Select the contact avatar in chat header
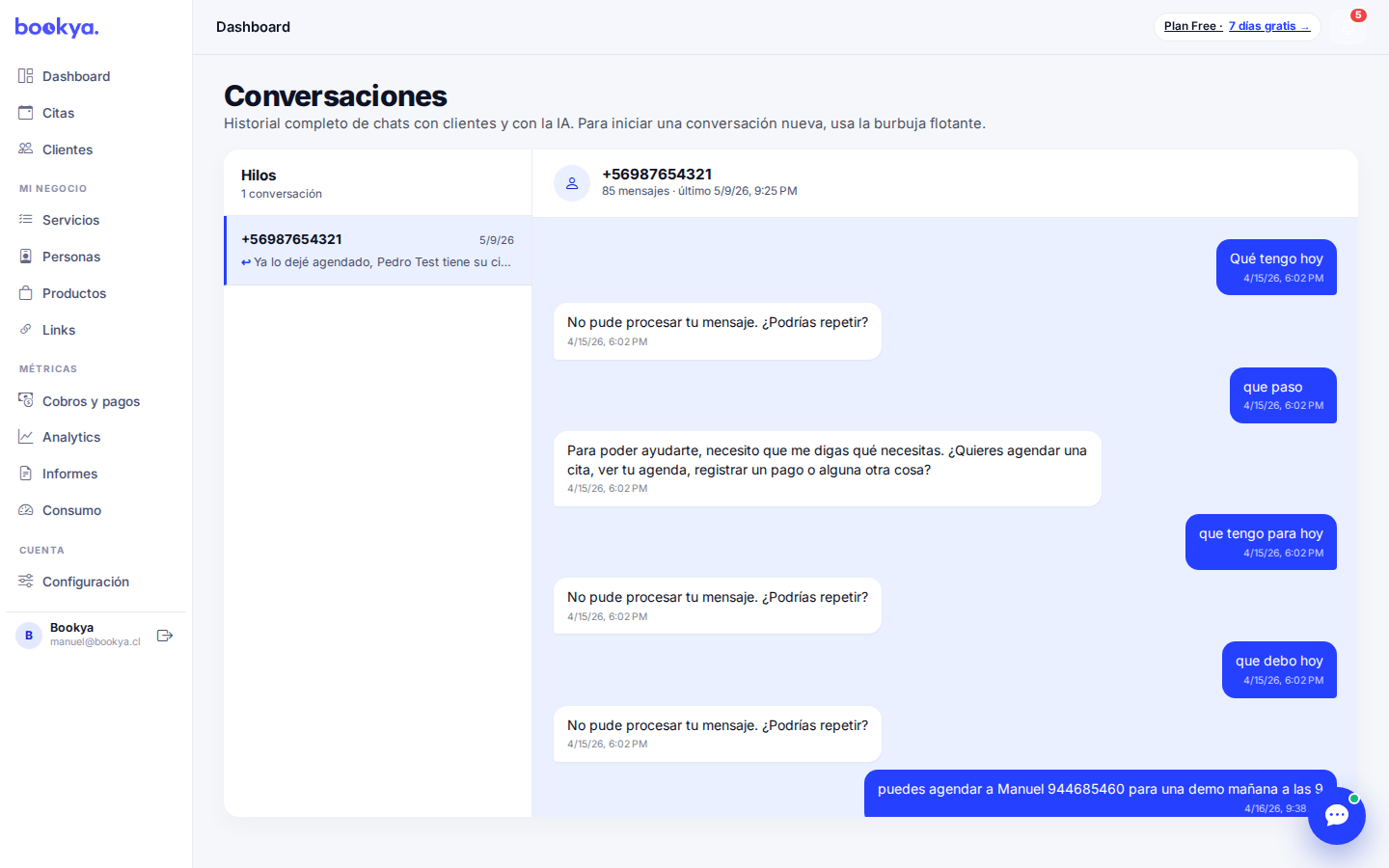The width and height of the screenshot is (1389, 868). (x=572, y=183)
